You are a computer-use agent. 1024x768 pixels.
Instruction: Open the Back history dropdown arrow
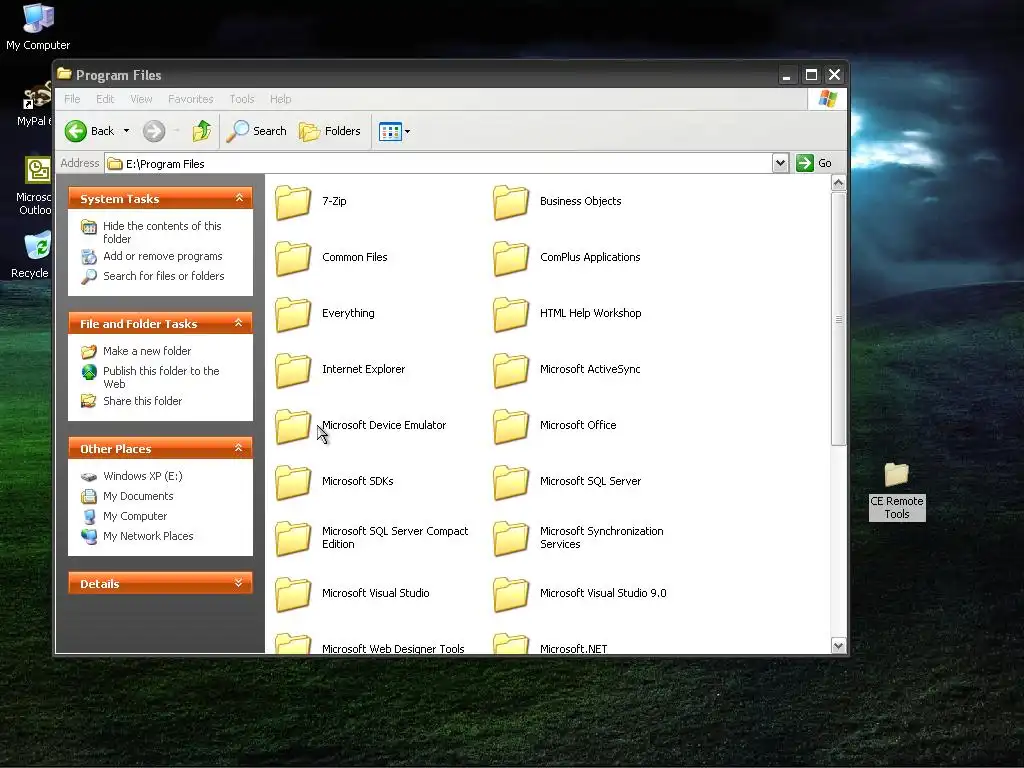click(127, 131)
